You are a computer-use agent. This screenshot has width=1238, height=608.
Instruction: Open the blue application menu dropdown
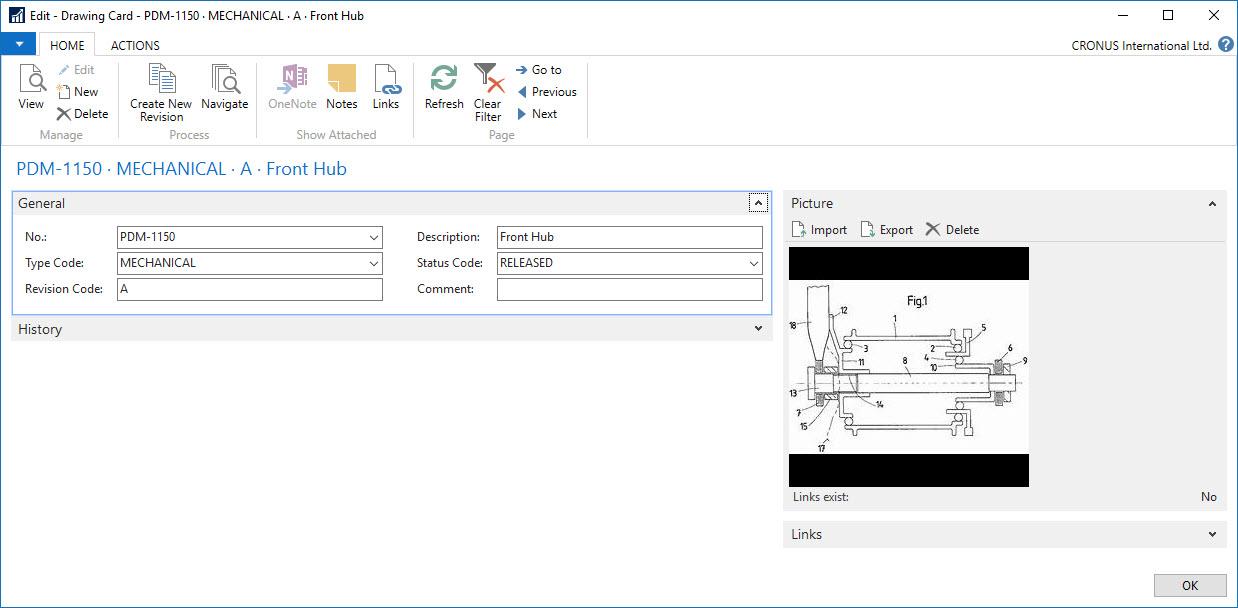(x=18, y=45)
